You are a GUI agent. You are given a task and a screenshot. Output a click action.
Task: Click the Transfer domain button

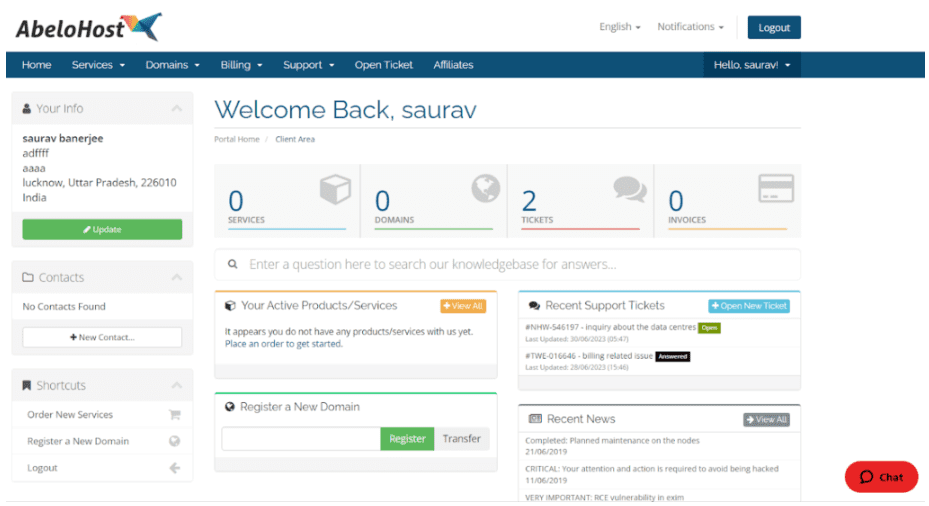(x=462, y=438)
